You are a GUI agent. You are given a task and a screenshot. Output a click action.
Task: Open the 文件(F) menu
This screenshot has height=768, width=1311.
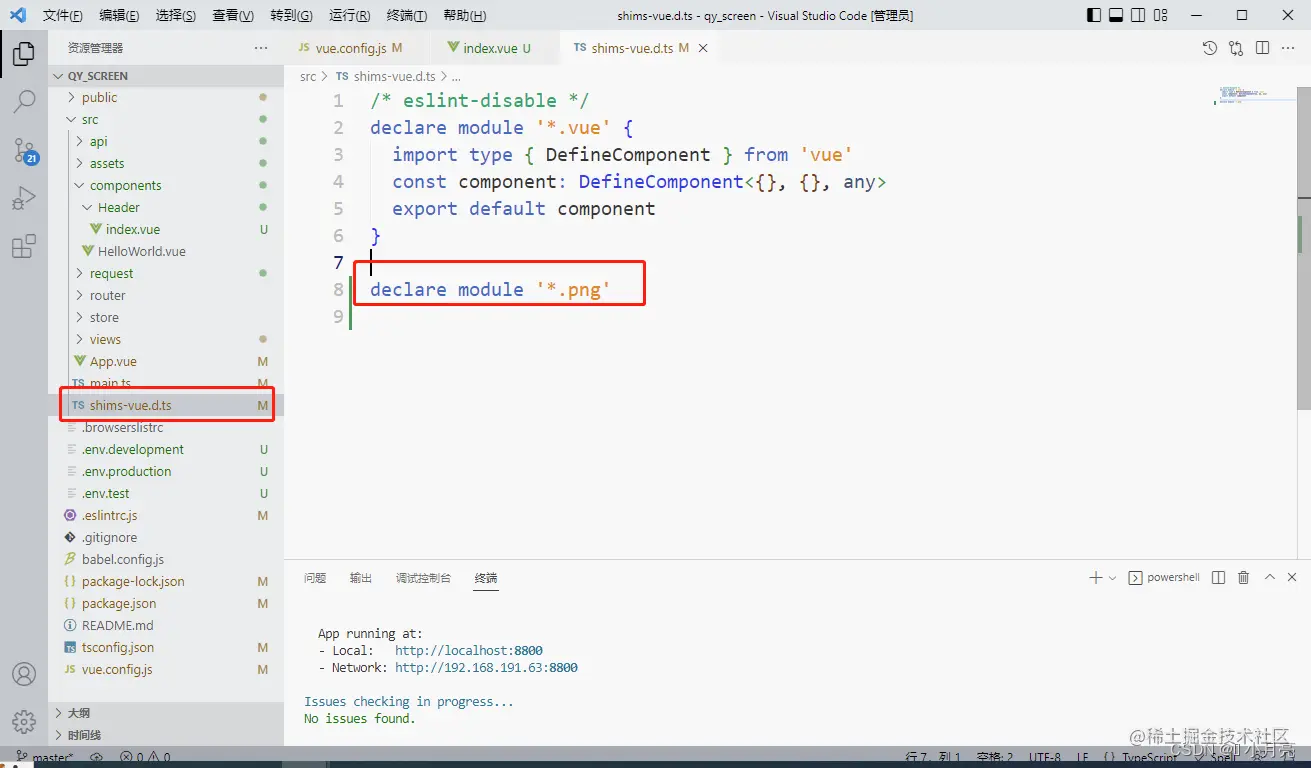63,16
